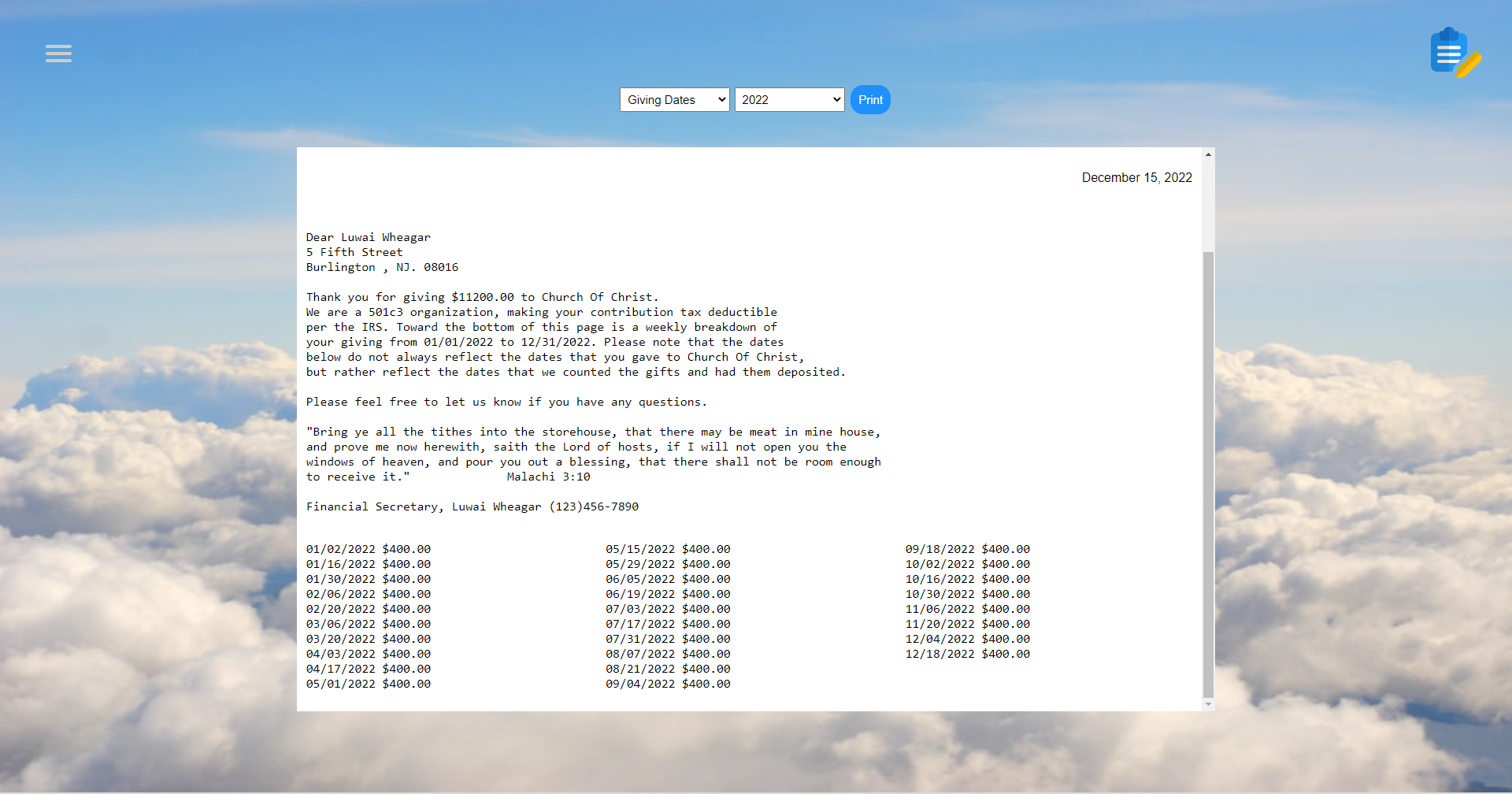Viewport: 1512px width, 794px height.
Task: Click the 01/02/2022 $400.00 entry
Action: [x=369, y=549]
